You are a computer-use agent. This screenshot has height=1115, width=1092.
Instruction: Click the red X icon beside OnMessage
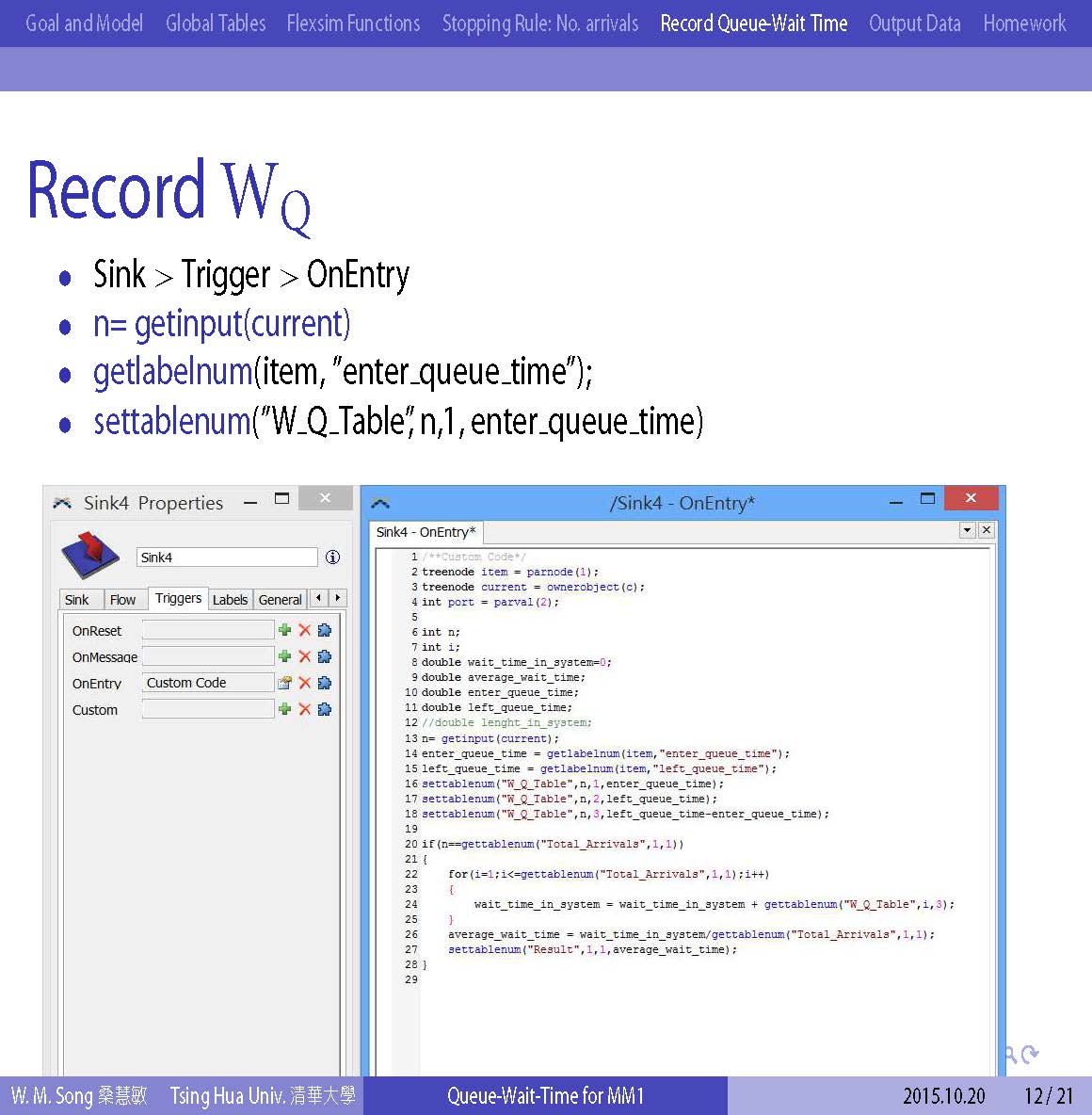click(304, 656)
